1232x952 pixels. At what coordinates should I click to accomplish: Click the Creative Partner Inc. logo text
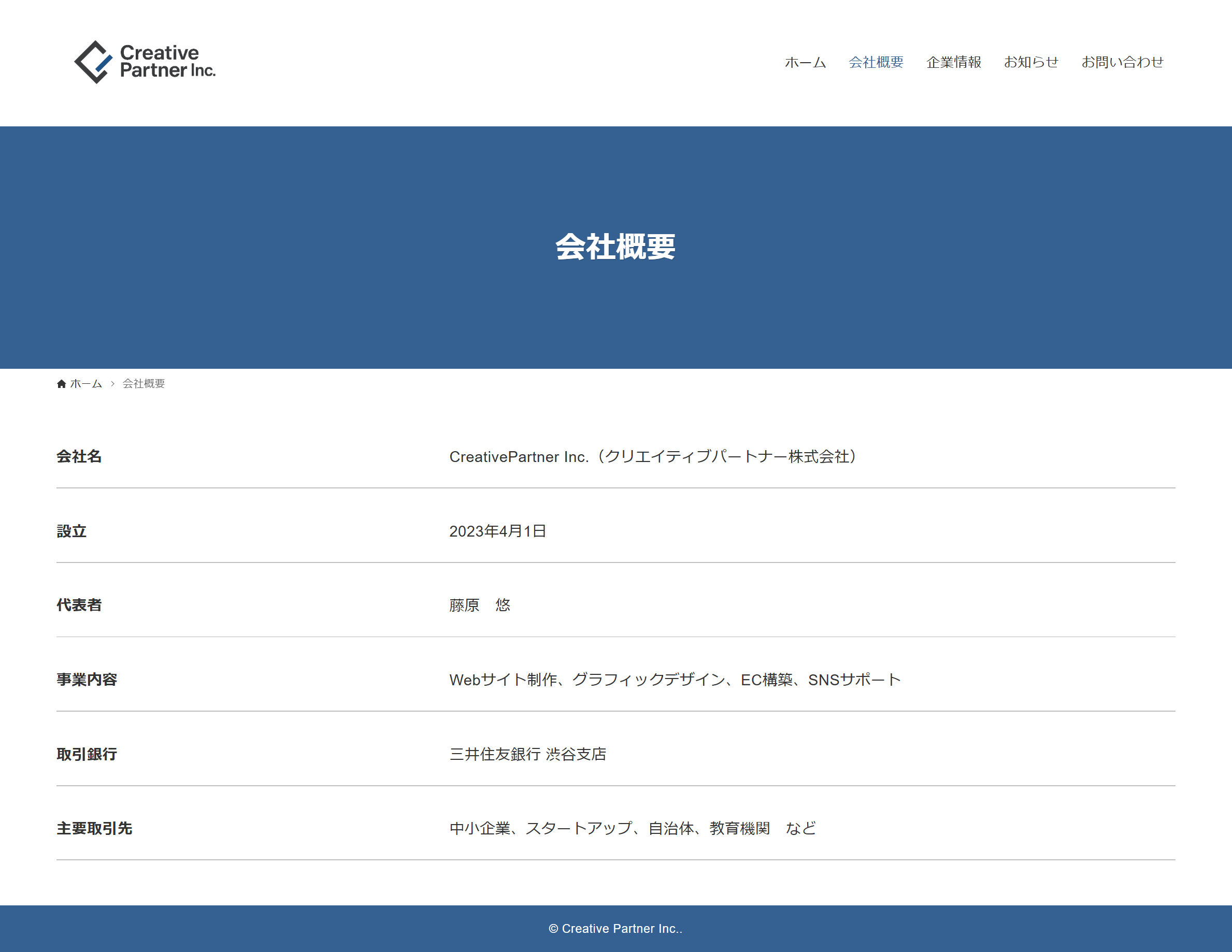click(167, 62)
